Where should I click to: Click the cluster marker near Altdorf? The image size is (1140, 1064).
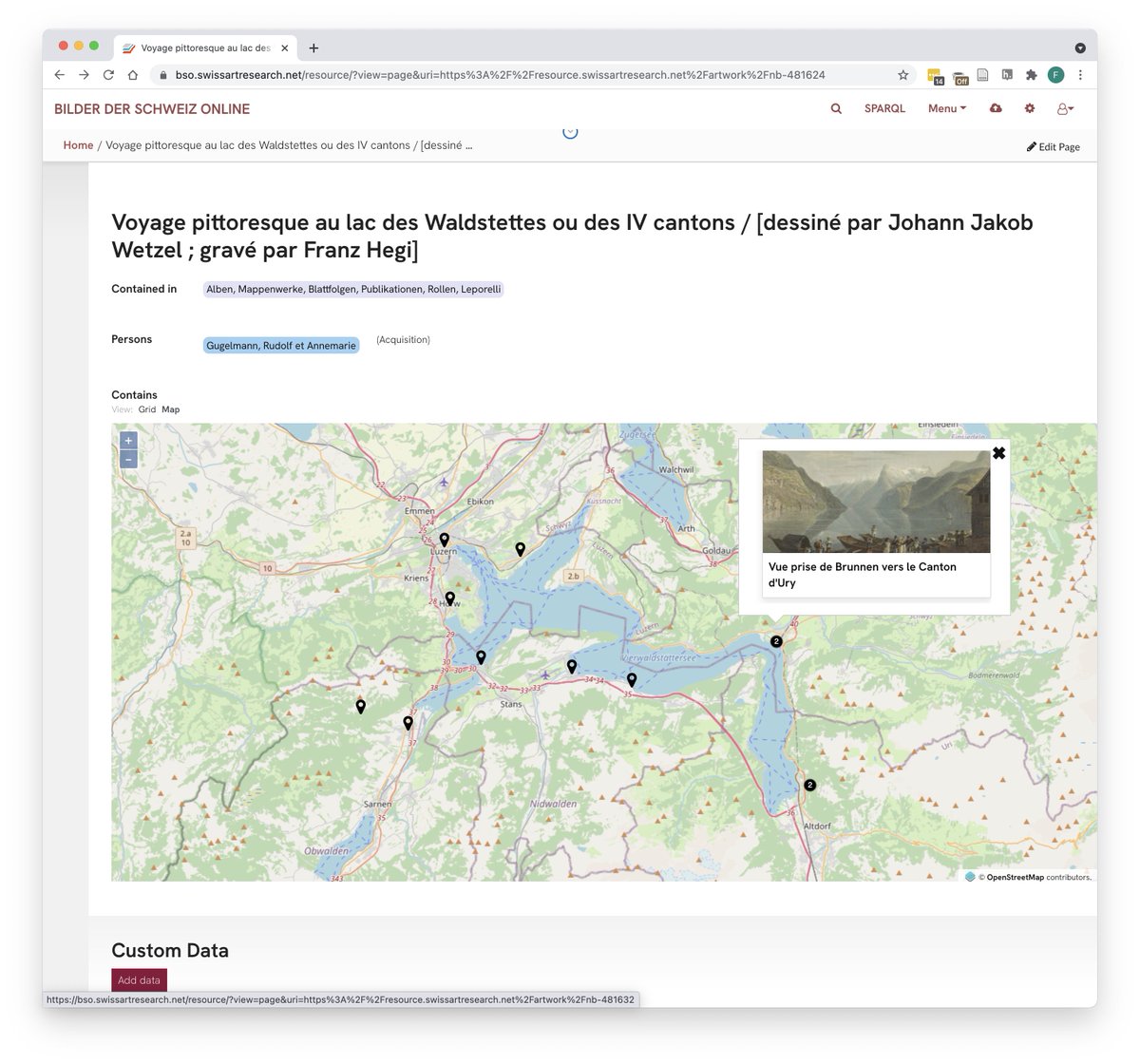(x=809, y=785)
